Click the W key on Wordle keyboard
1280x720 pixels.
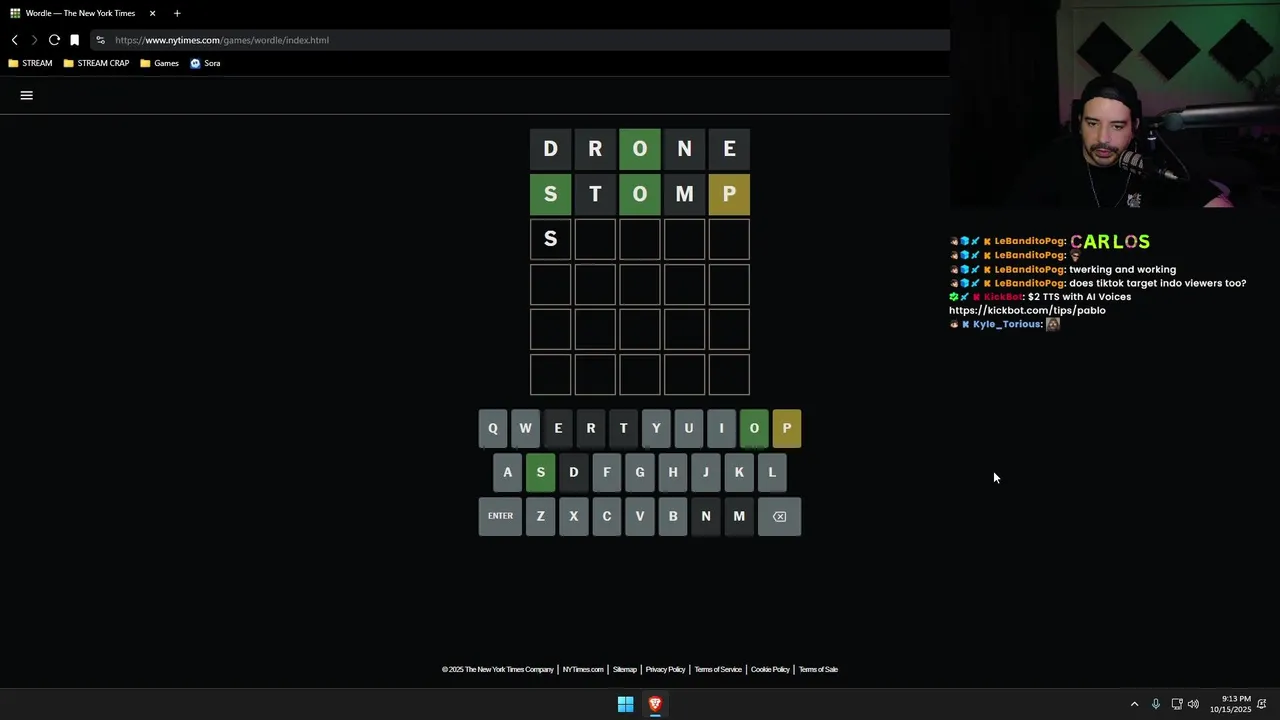[525, 428]
